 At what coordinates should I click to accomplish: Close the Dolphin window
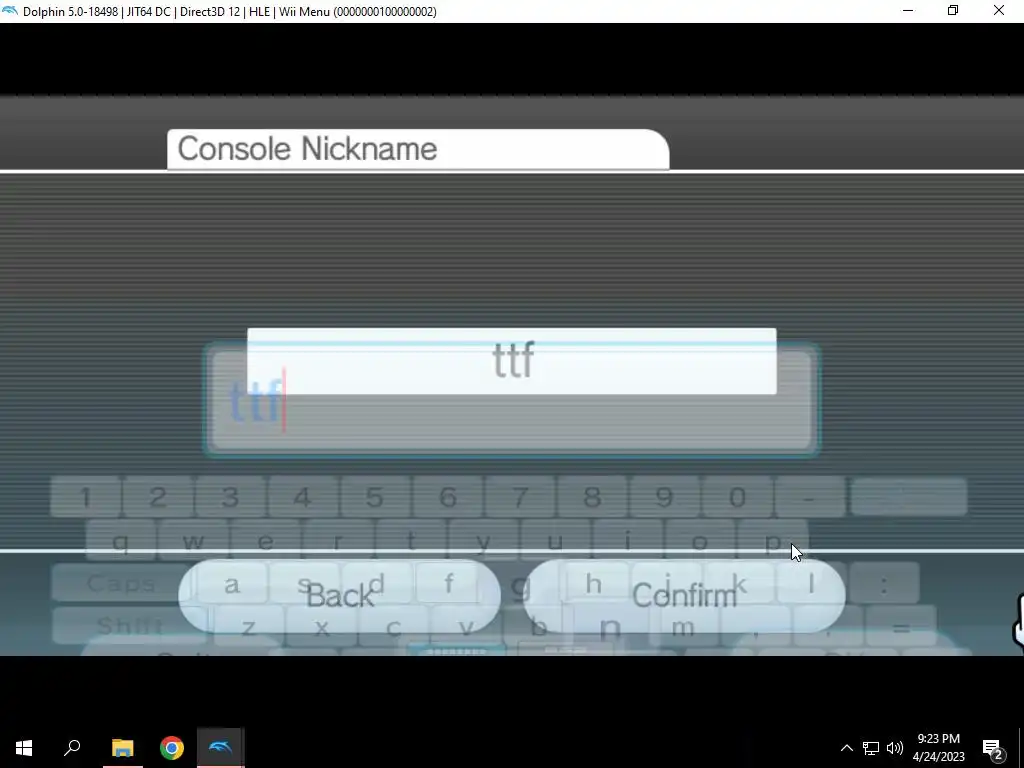pos(999,11)
